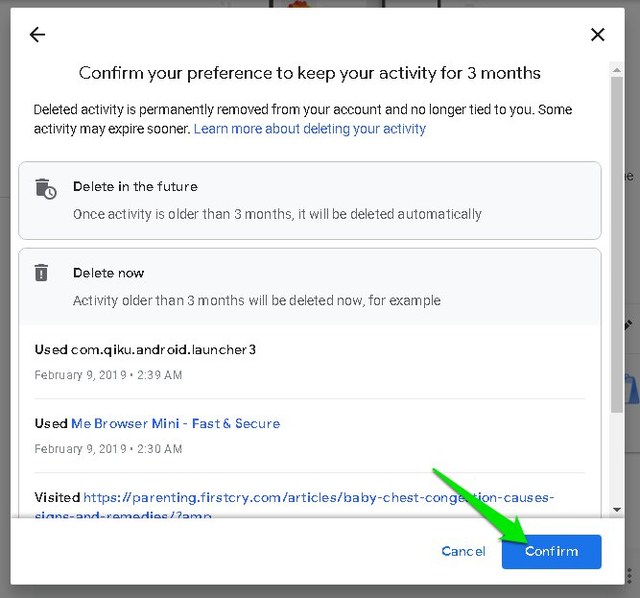640x598 pixels.
Task: Select the Delete in the future heading
Action: pos(135,187)
